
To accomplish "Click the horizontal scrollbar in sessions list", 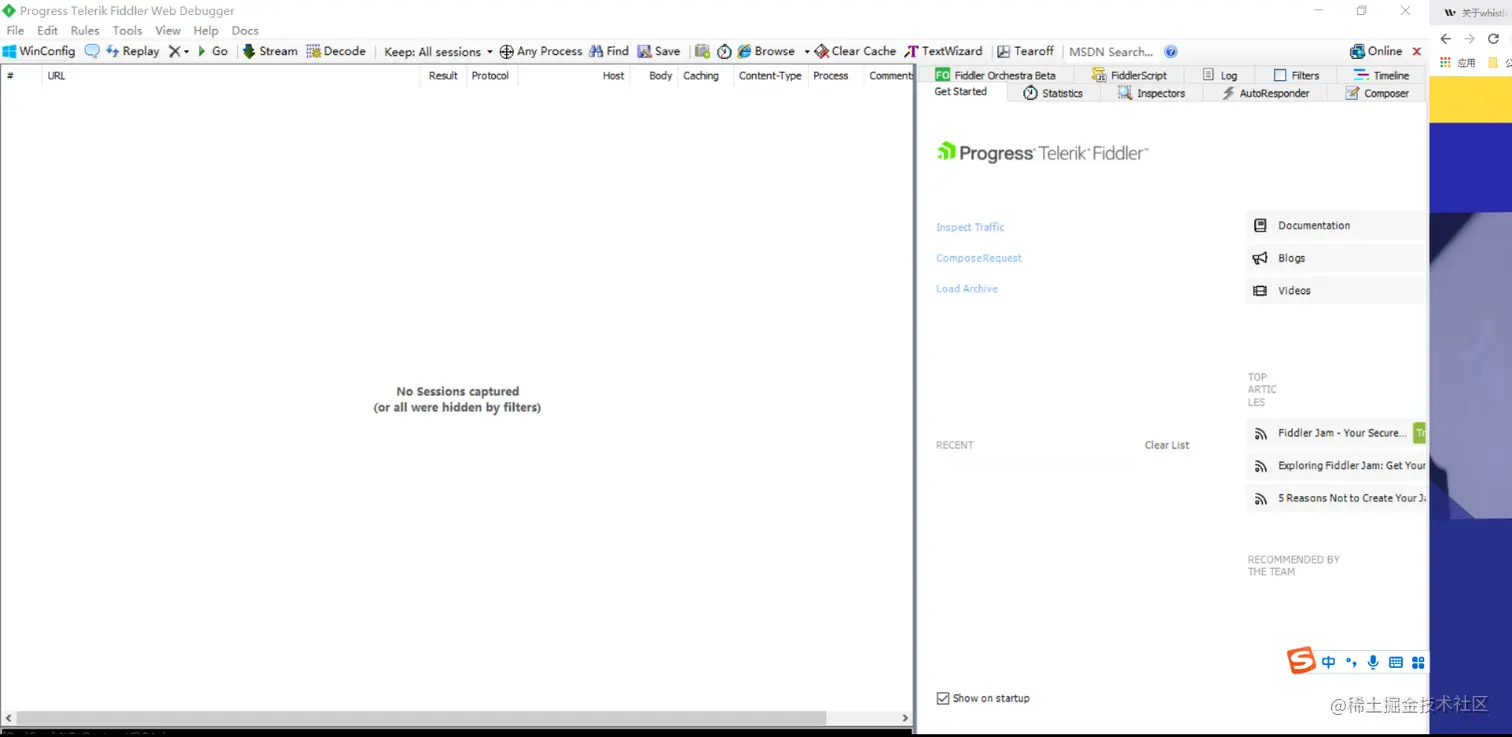I will click(422, 718).
